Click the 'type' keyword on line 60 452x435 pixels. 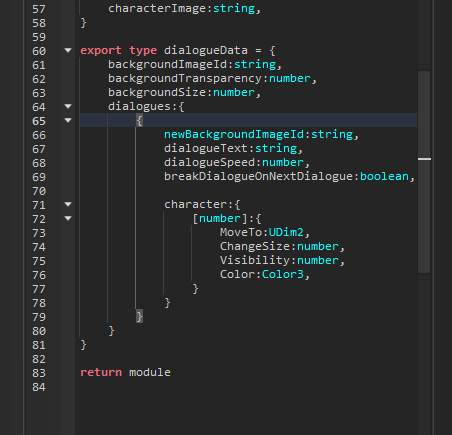pos(143,50)
